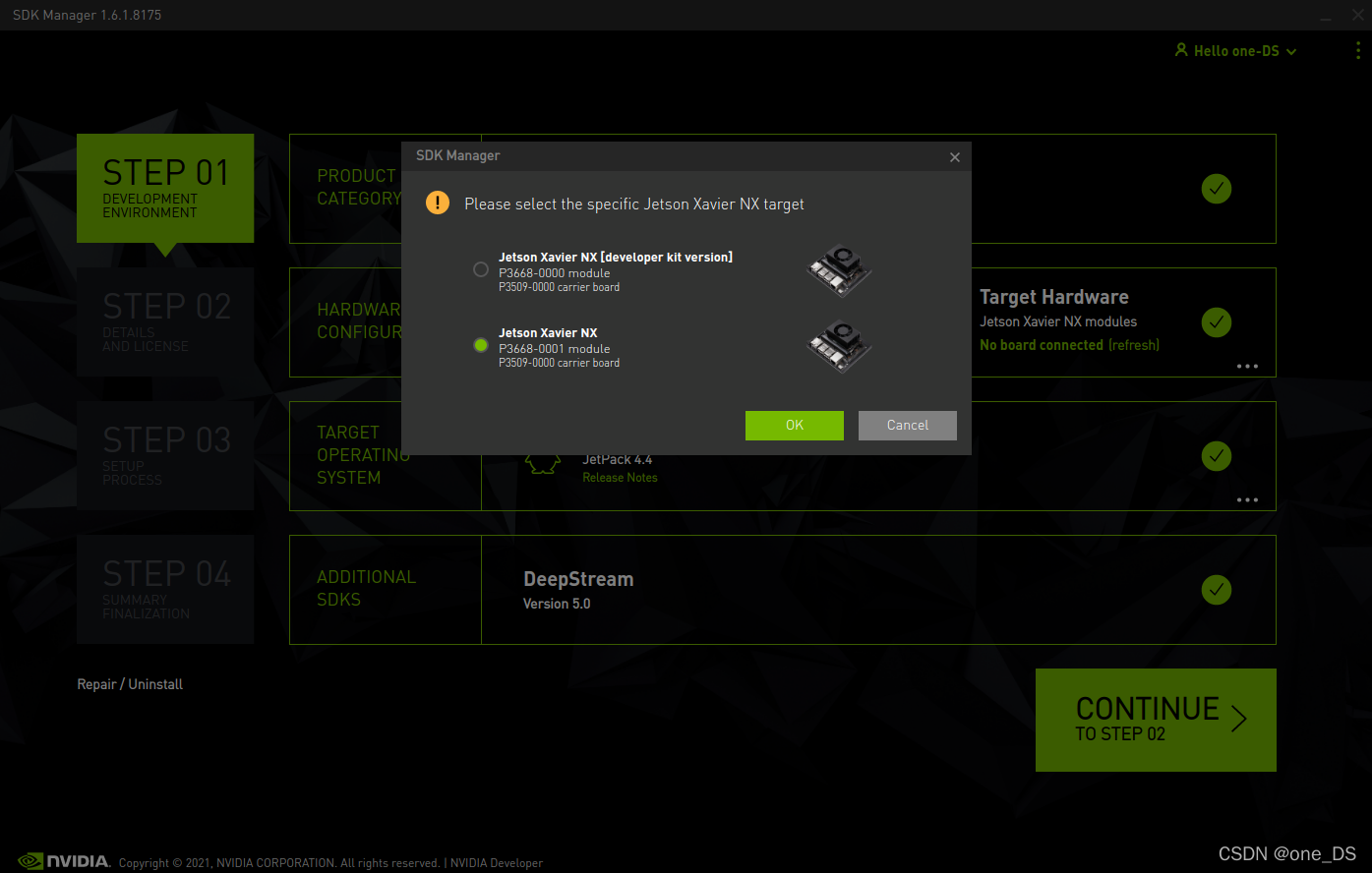The image size is (1372, 873).
Task: Confirm target selection with OK button
Action: pos(795,425)
